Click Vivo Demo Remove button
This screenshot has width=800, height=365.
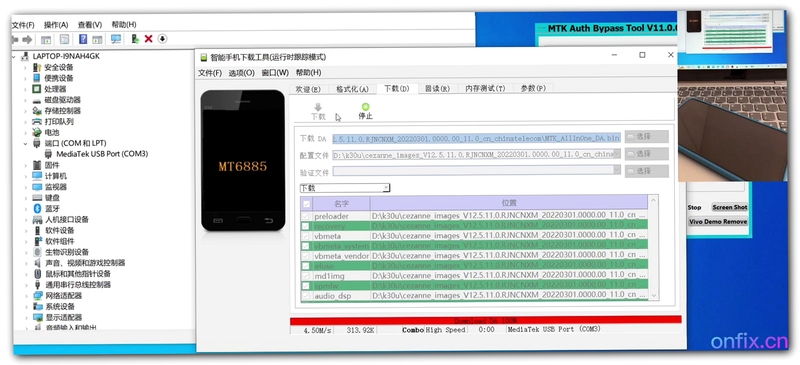pos(718,222)
